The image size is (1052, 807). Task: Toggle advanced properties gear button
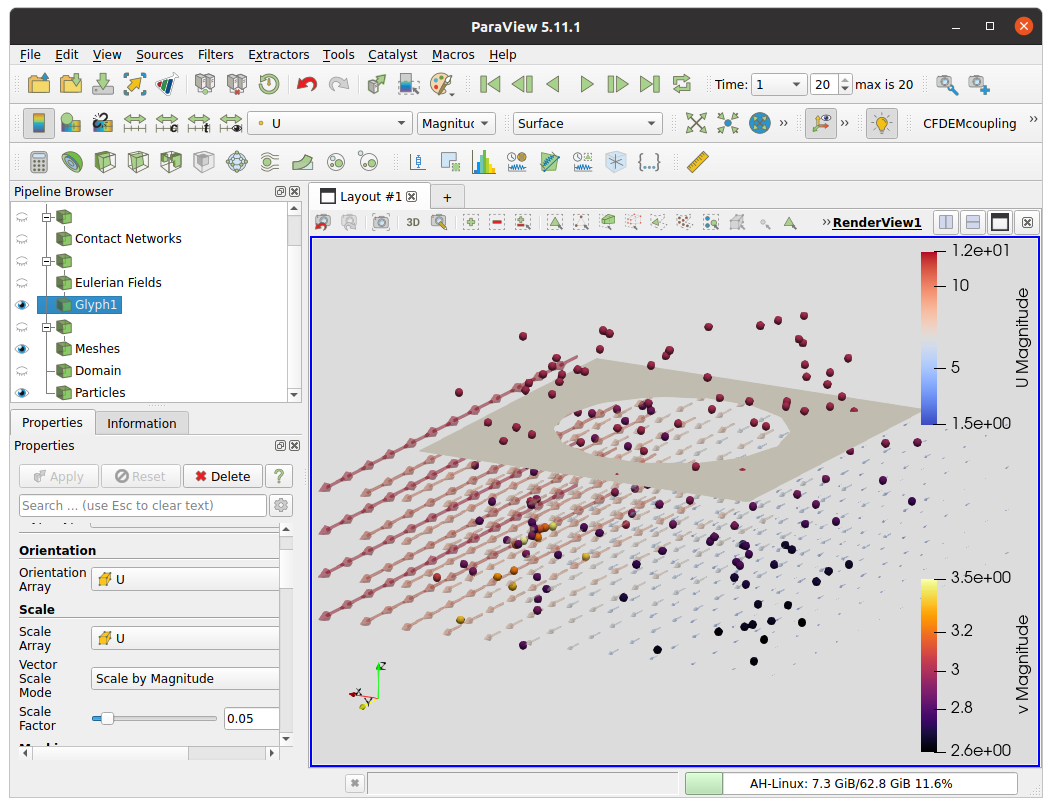pyautogui.click(x=281, y=505)
